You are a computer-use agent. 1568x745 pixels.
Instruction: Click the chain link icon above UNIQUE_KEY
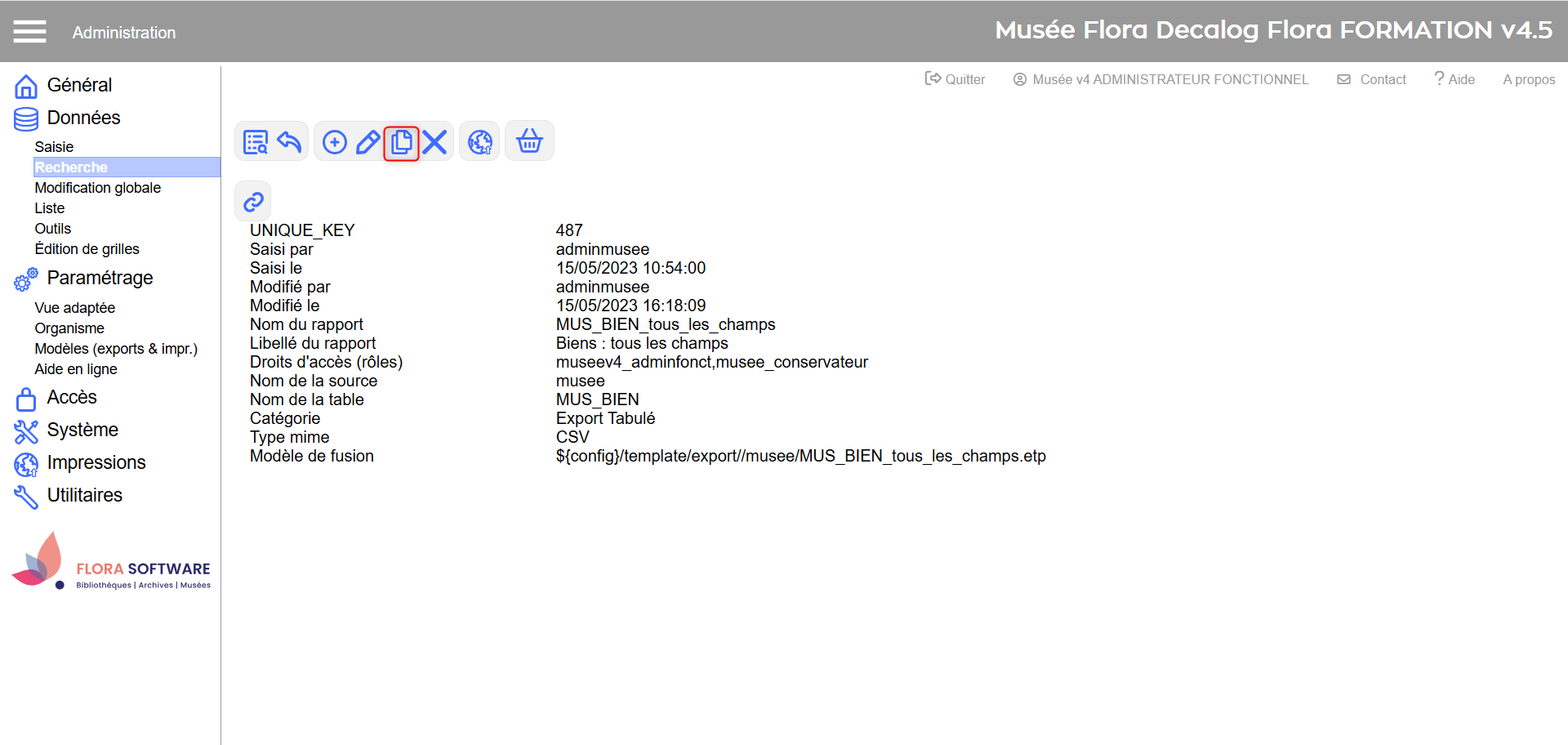[x=253, y=201]
